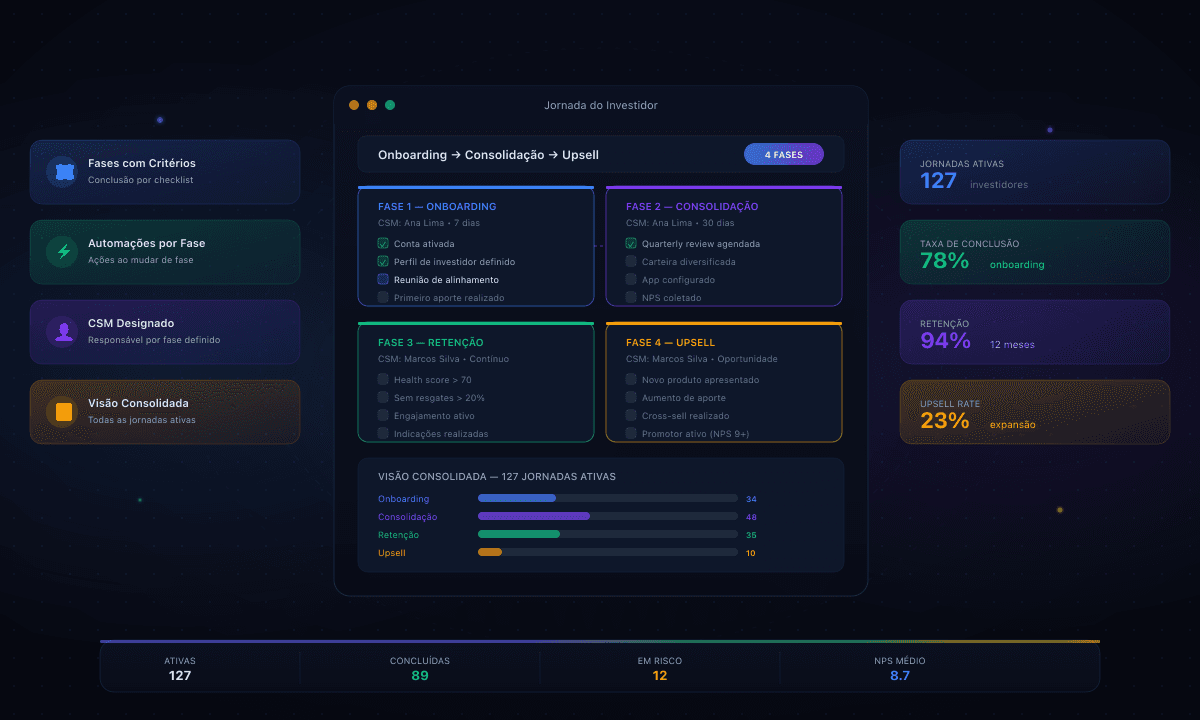Image resolution: width=1200 pixels, height=720 pixels.
Task: Click the green dot in window title bar
Action: click(x=390, y=105)
